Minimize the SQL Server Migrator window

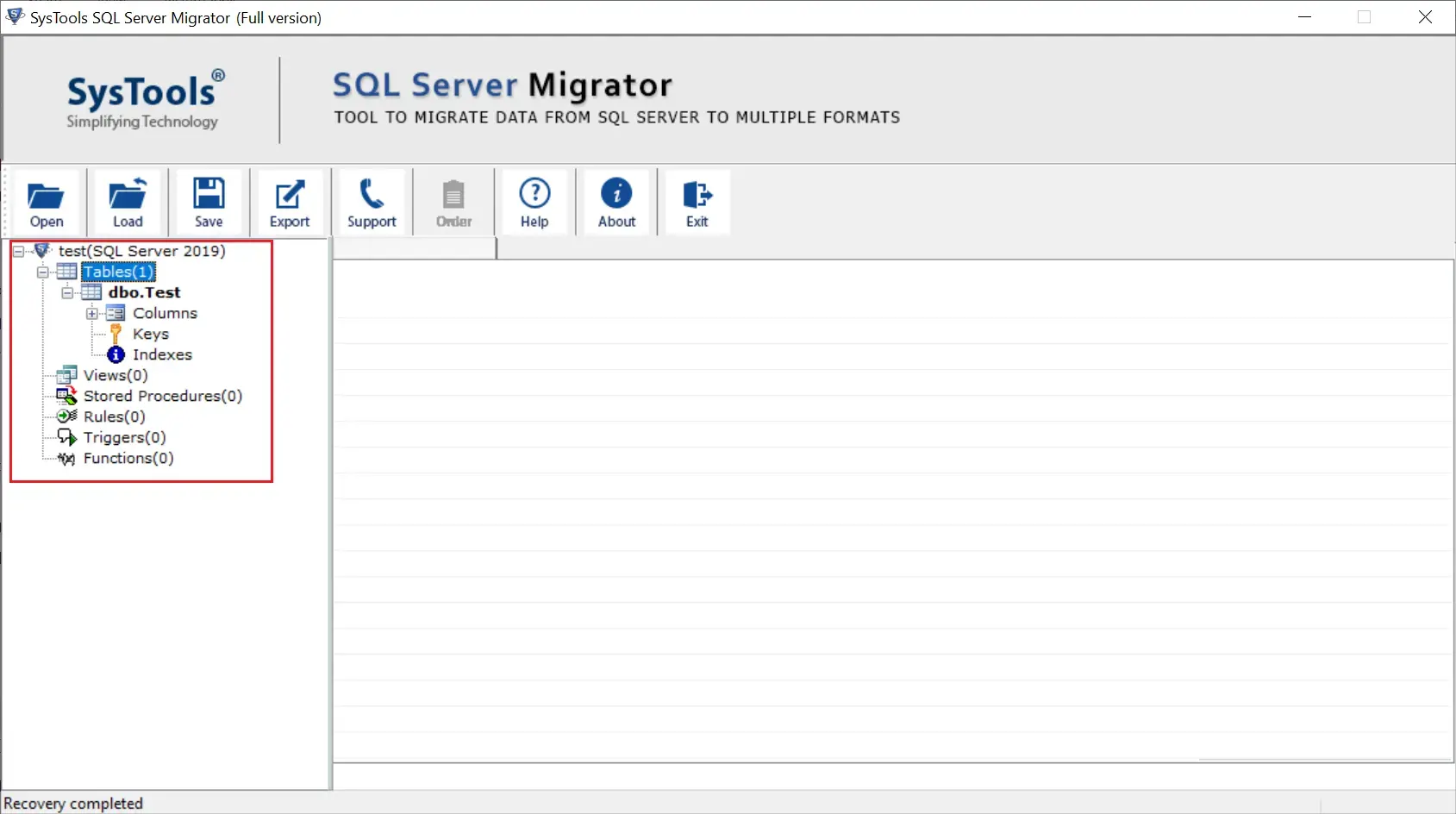[x=1305, y=17]
